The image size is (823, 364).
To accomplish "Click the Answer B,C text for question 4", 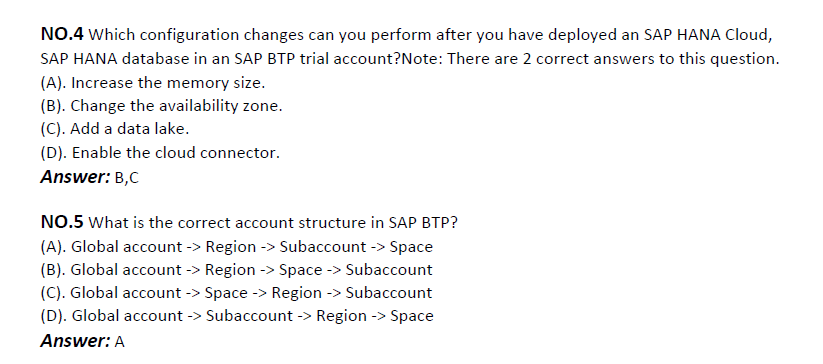I will 90,177.
